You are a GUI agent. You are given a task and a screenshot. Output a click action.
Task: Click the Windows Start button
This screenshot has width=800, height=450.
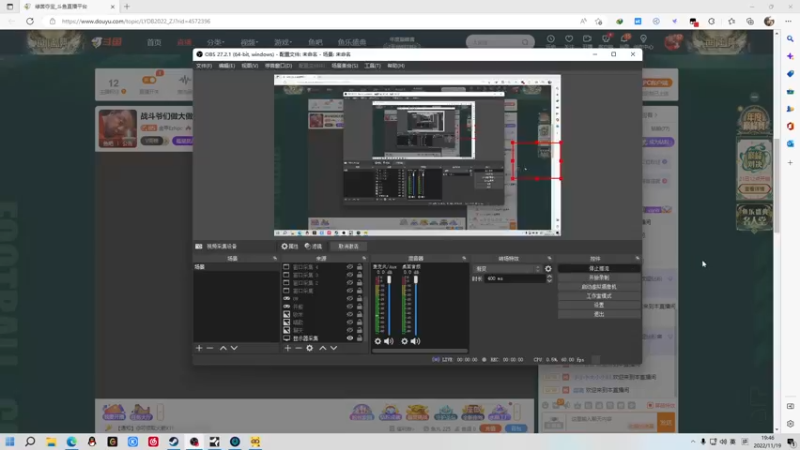click(x=10, y=441)
